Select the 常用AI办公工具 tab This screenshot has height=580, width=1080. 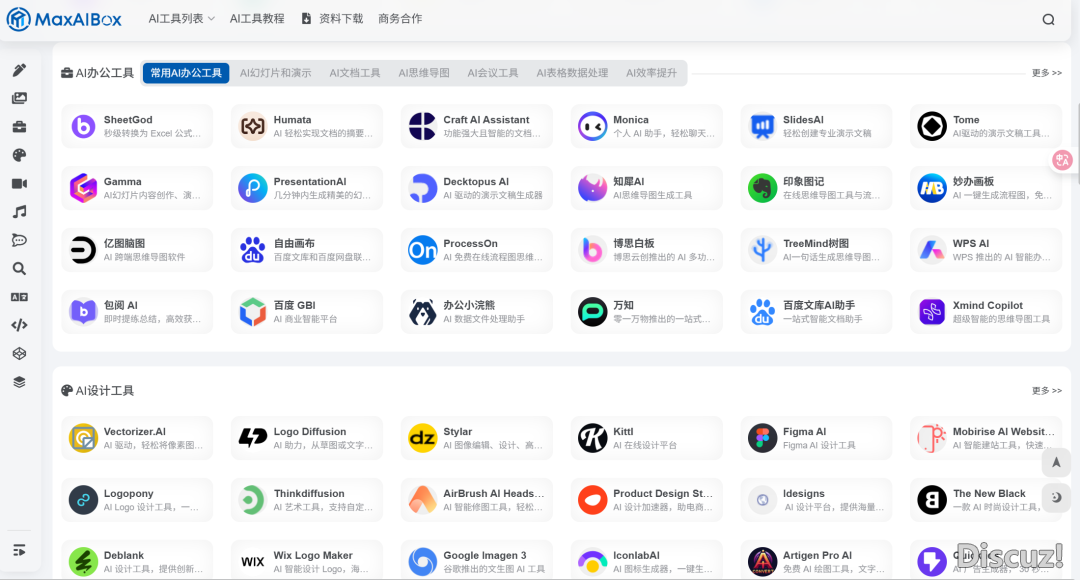[x=186, y=73]
